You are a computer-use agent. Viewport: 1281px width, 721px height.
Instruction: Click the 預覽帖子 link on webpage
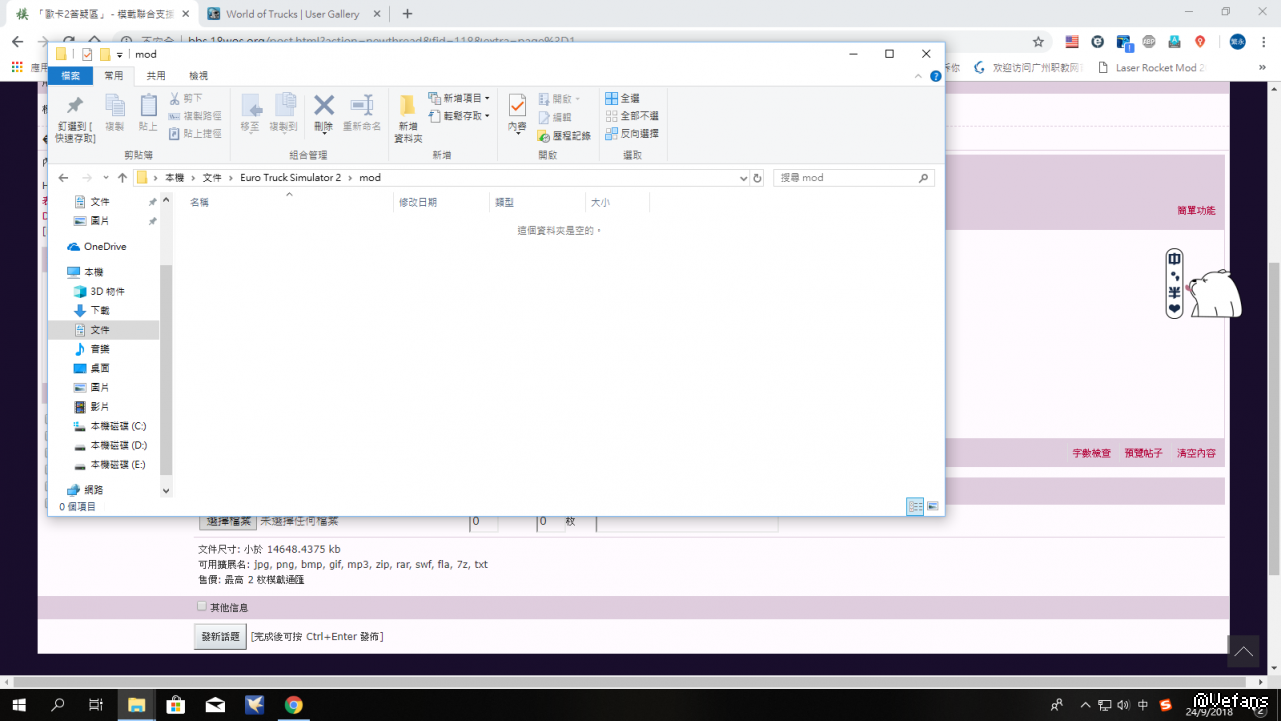pos(1143,453)
